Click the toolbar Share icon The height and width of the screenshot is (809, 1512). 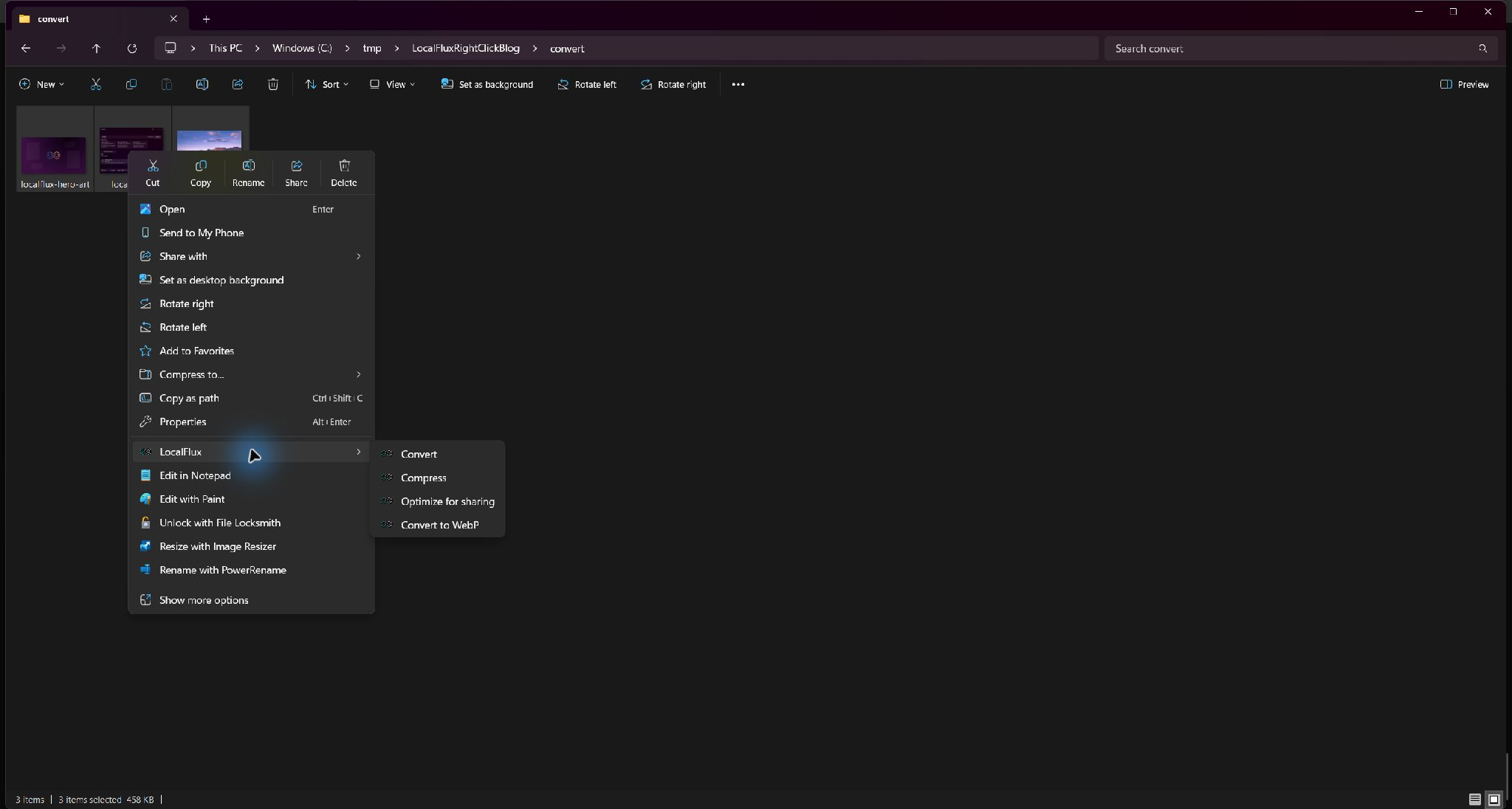[238, 84]
